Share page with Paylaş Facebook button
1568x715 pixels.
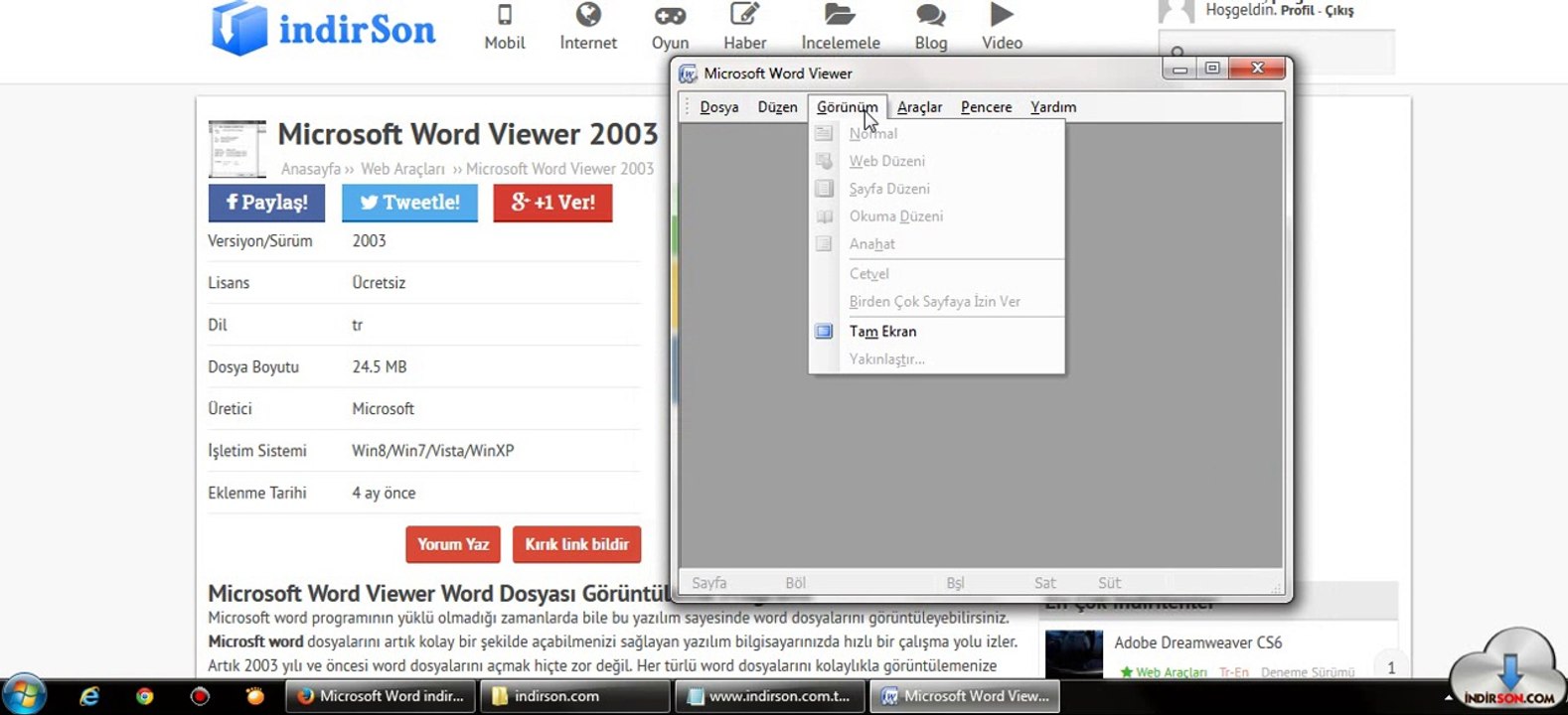coord(267,203)
